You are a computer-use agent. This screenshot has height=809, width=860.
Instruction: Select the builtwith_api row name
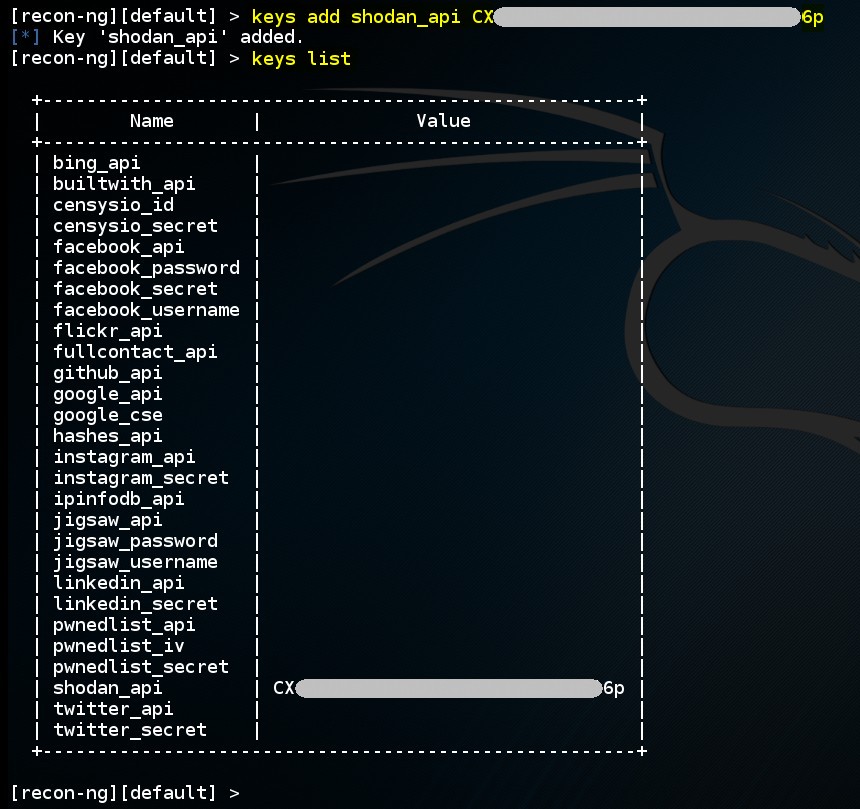pyautogui.click(x=124, y=184)
